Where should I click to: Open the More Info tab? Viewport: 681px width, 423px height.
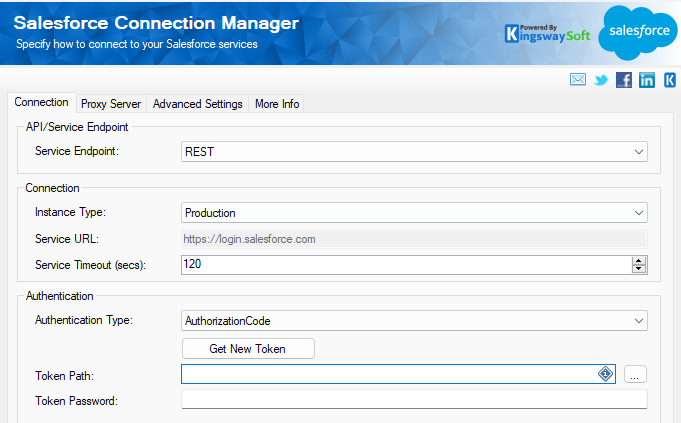click(277, 104)
